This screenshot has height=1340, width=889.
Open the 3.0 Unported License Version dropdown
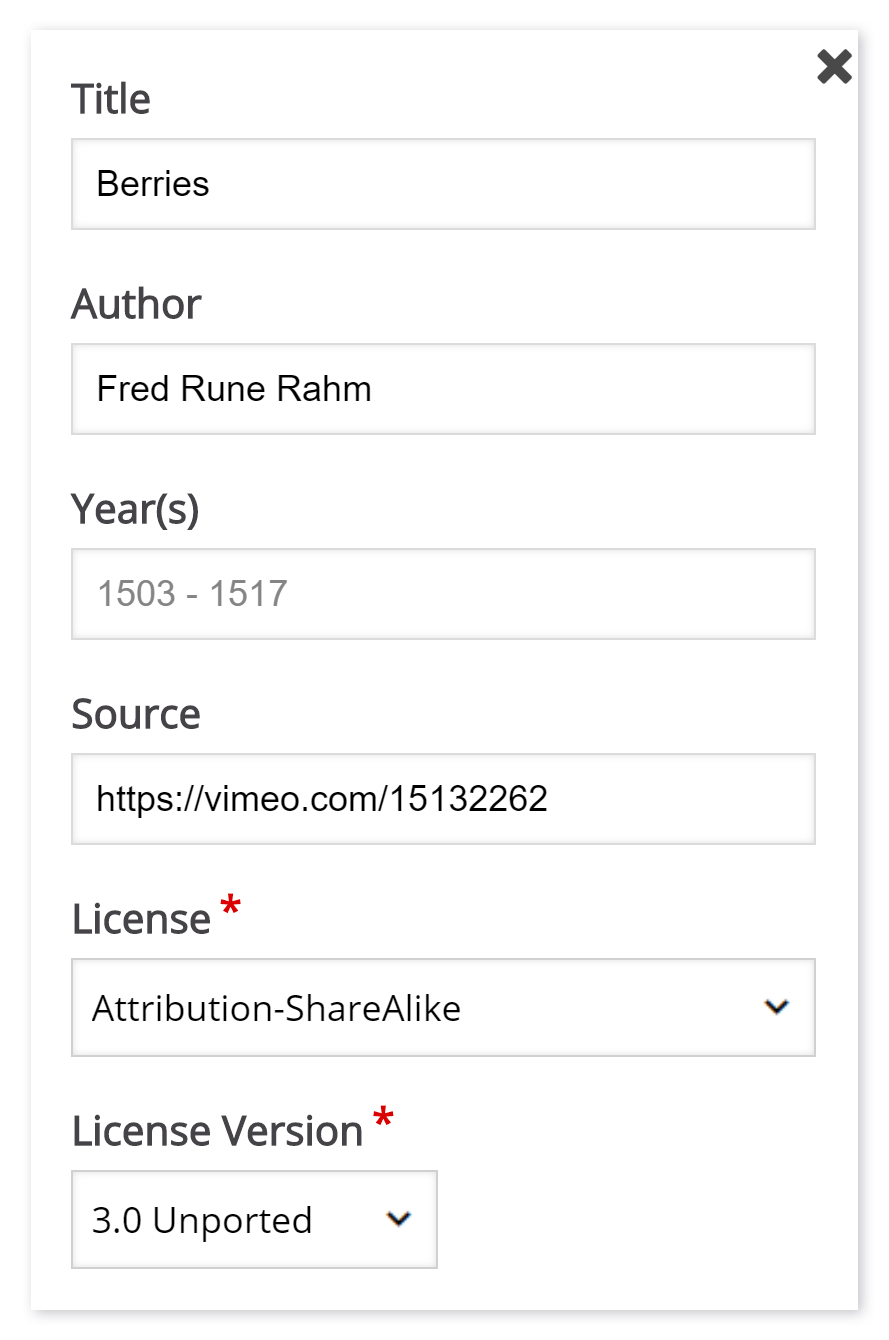click(x=254, y=1219)
